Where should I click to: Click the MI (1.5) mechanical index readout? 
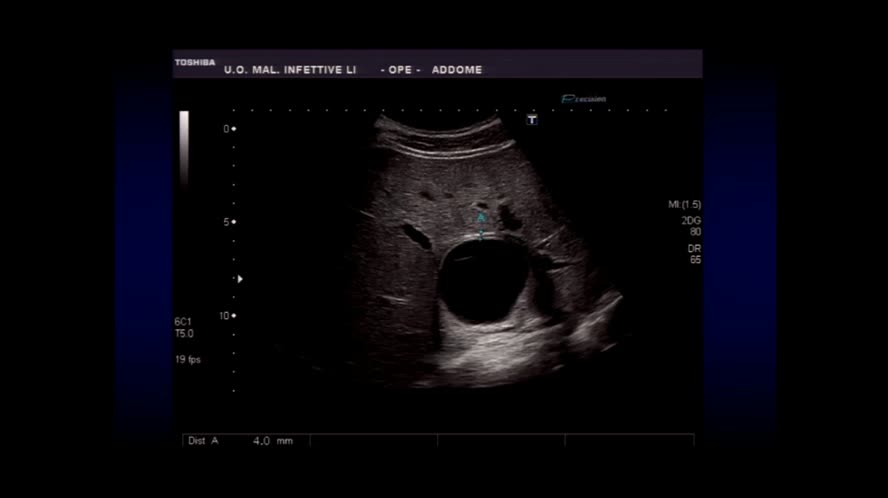tap(684, 205)
